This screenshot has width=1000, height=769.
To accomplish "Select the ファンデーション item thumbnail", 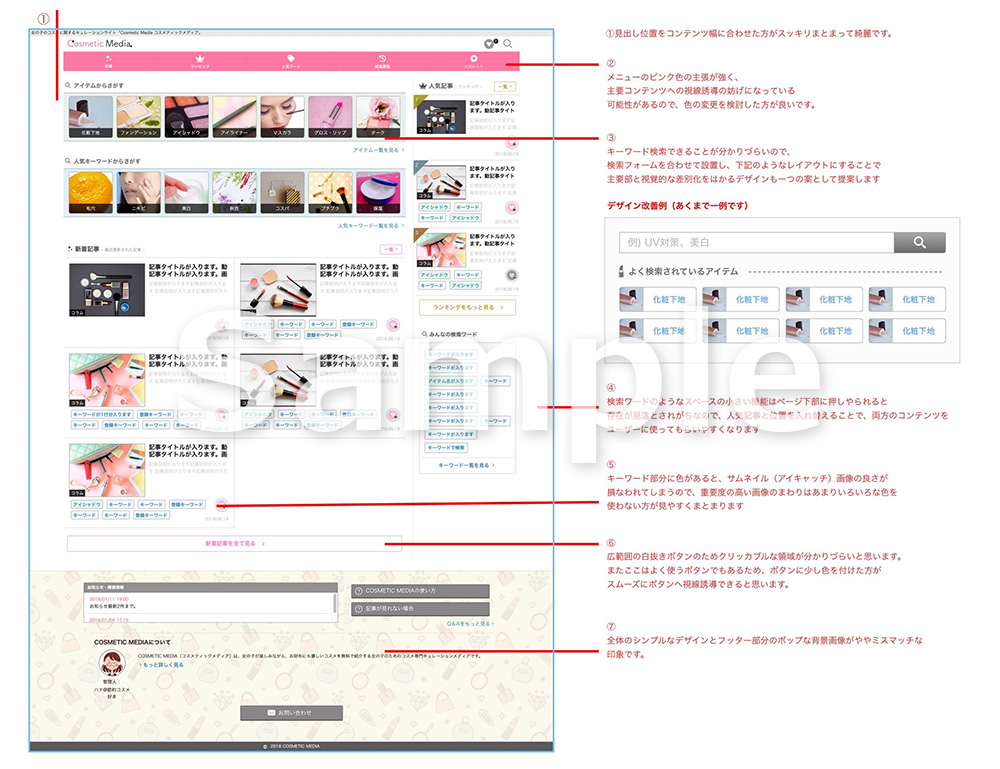I will (138, 117).
